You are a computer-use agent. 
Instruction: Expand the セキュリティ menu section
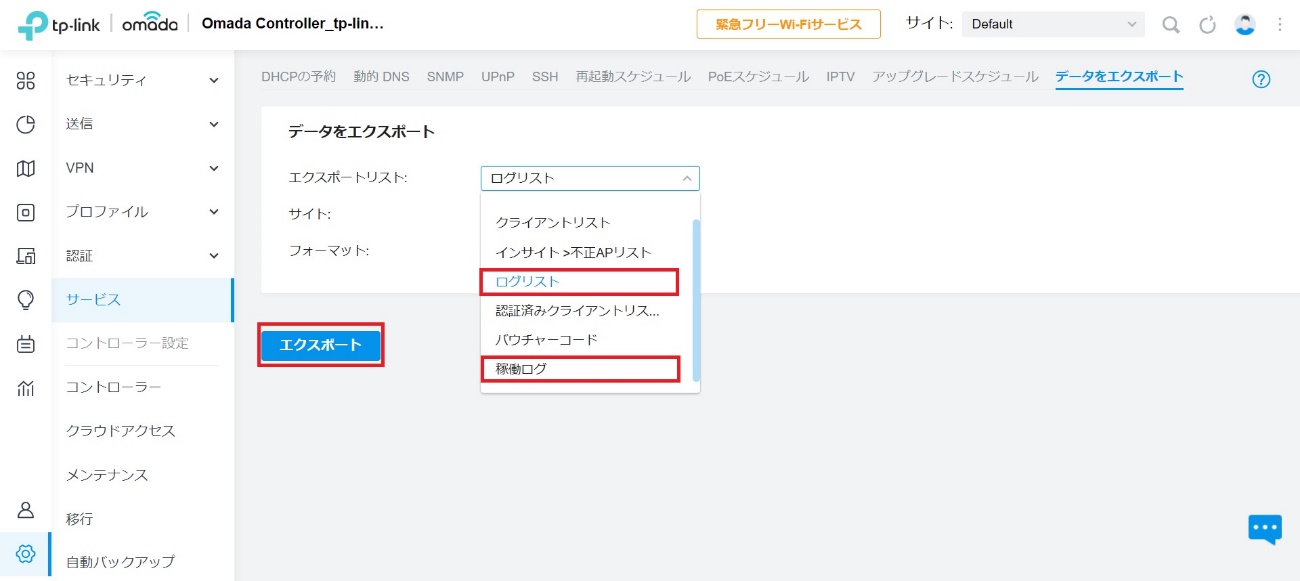(142, 80)
